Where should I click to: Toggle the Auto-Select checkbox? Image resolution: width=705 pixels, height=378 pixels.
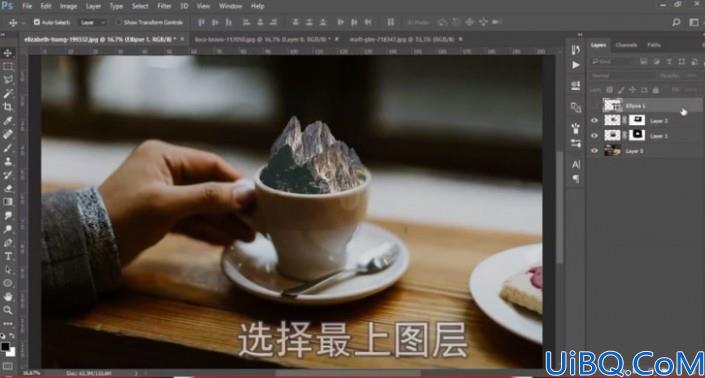pyautogui.click(x=37, y=22)
